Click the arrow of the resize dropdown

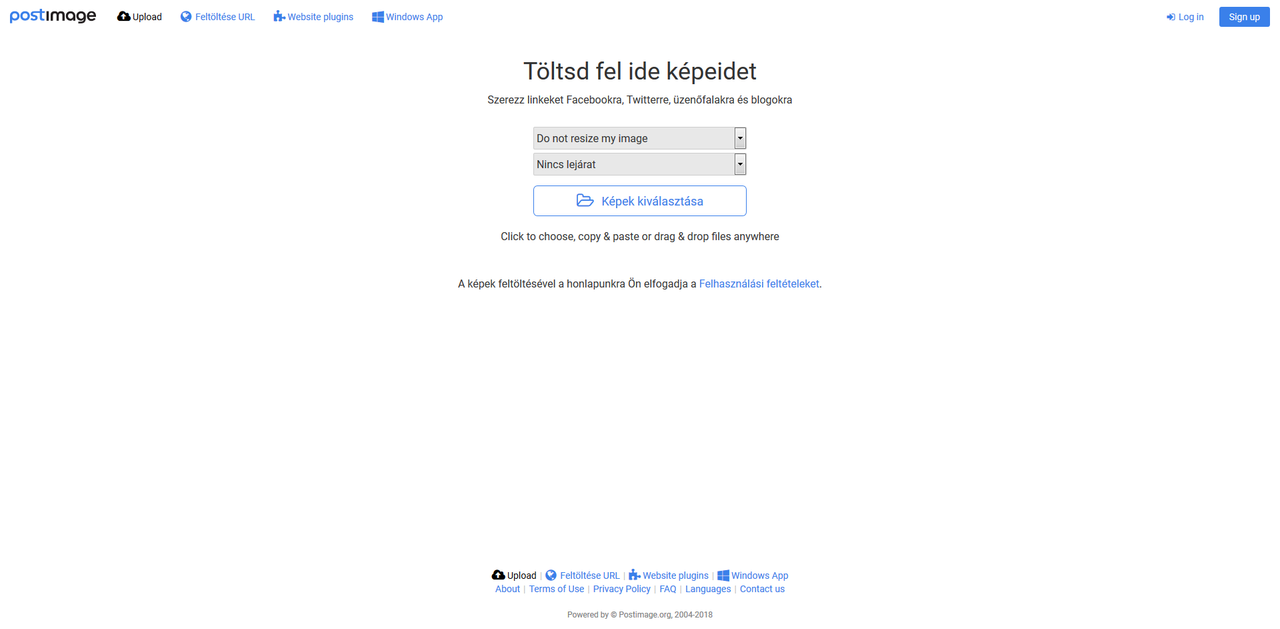click(x=740, y=138)
